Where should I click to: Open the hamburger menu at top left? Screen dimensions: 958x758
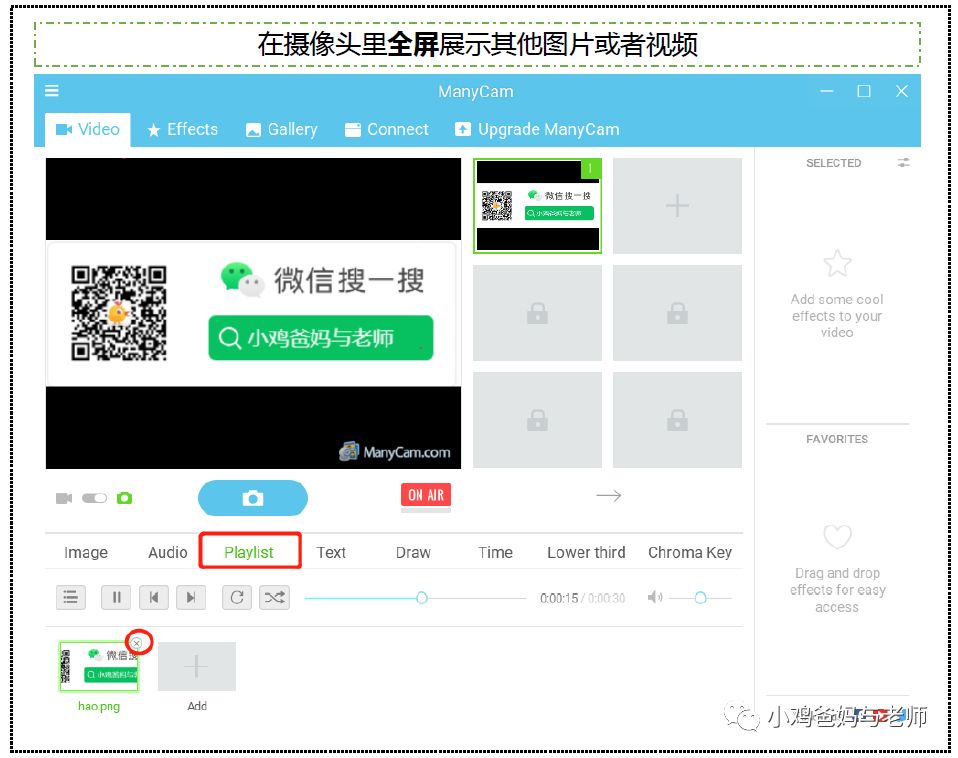click(x=51, y=90)
